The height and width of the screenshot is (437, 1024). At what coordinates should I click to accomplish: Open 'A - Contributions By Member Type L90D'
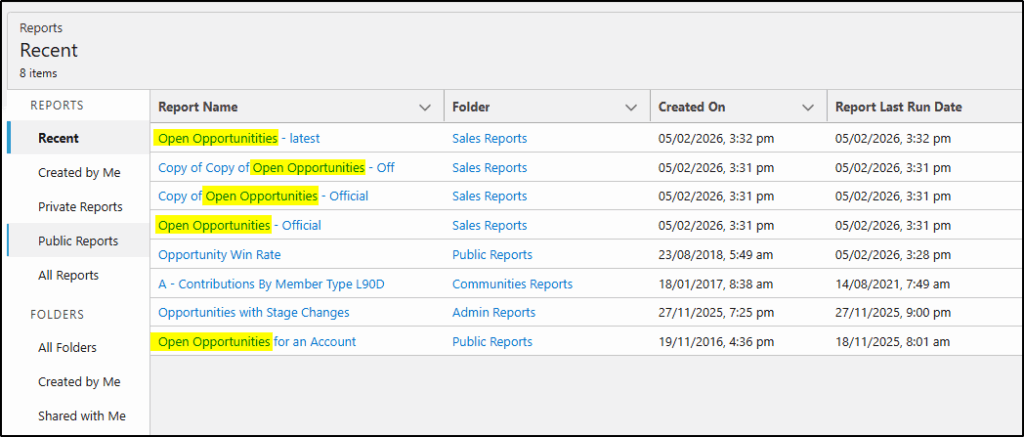tap(271, 284)
